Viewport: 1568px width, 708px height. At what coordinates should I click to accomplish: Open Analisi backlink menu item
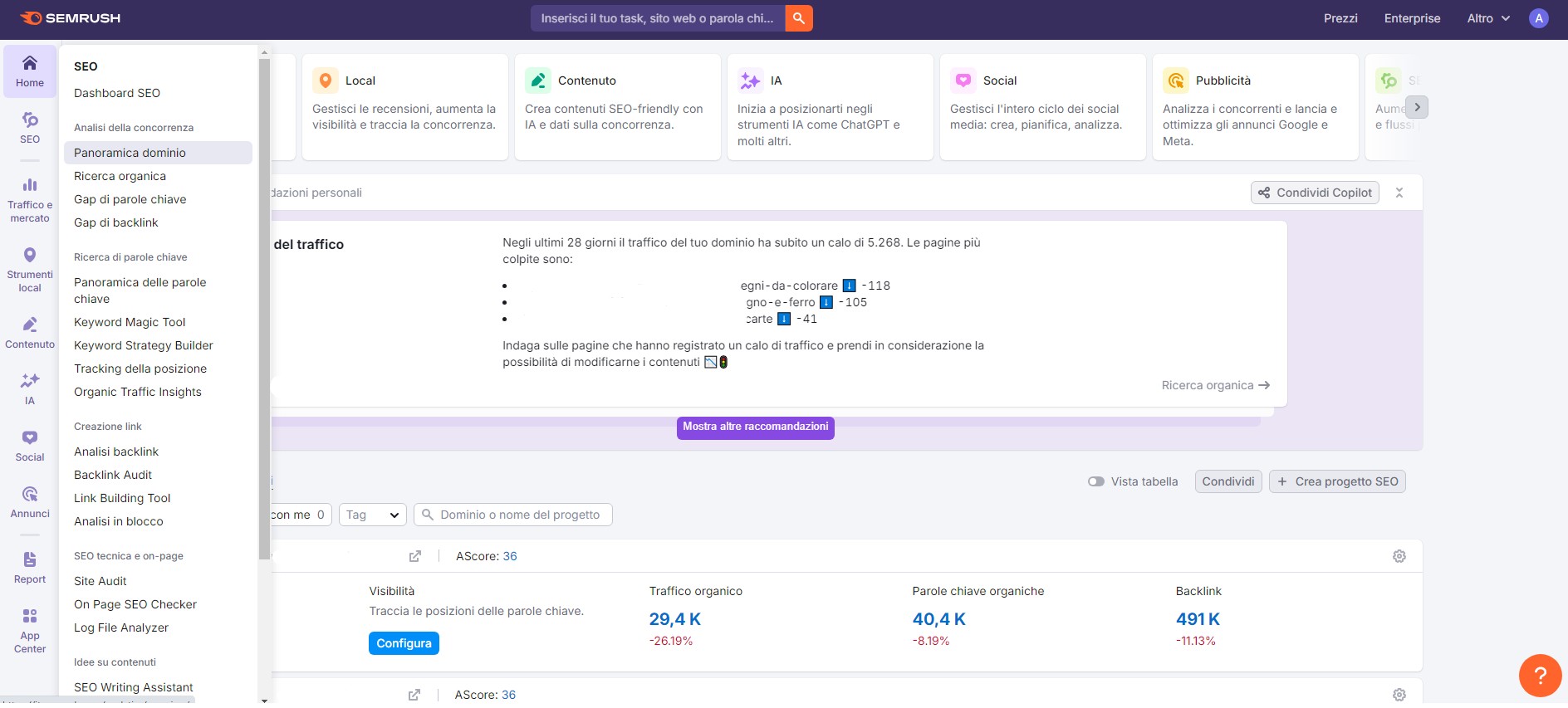[115, 452]
